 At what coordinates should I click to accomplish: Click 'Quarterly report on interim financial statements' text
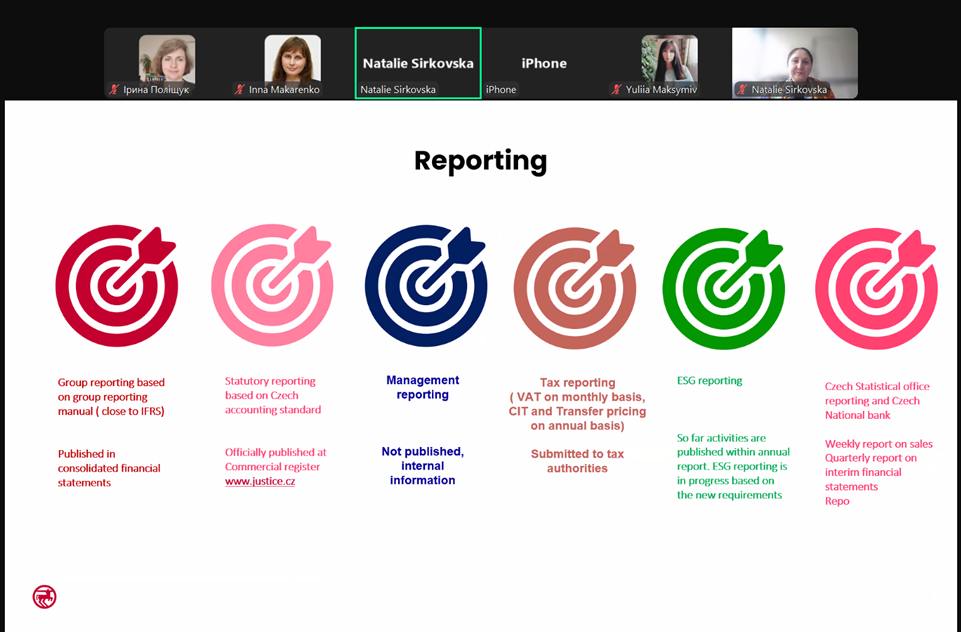coord(870,473)
